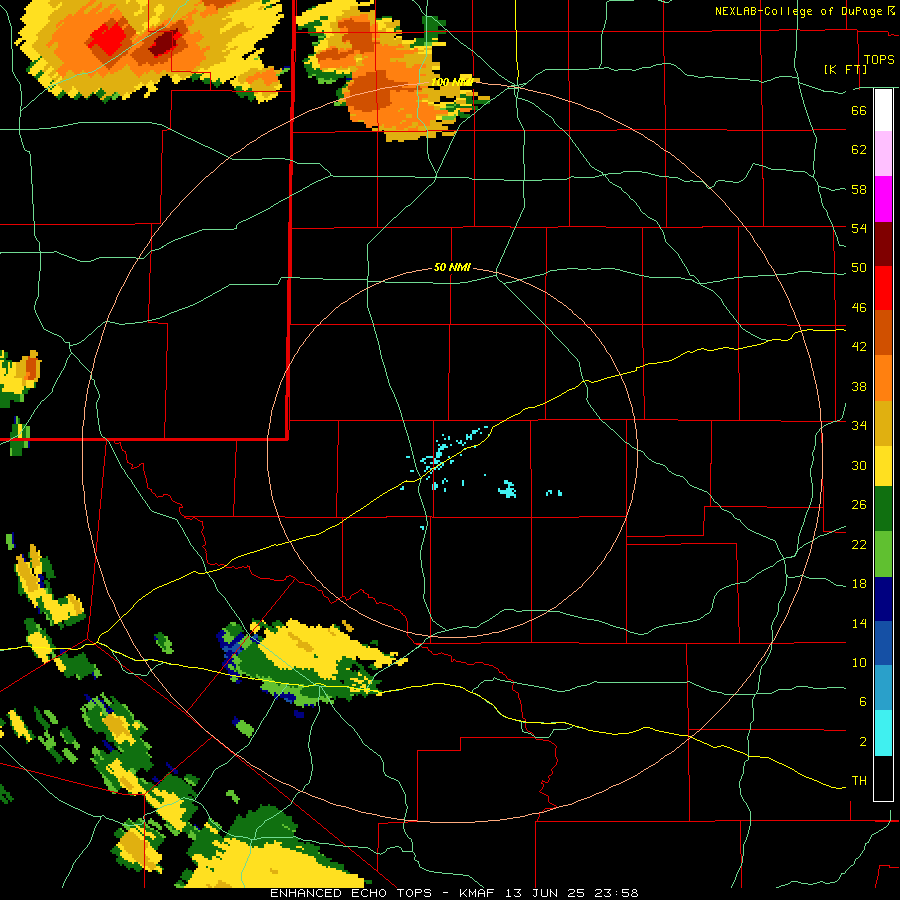
Task: Click the 14 value on the scale
Action: coord(859,623)
